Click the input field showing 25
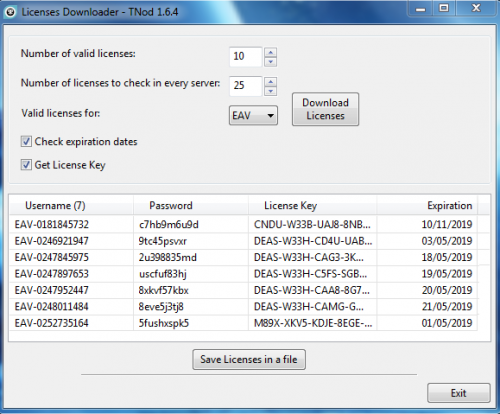The height and width of the screenshot is (414, 500). point(246,86)
